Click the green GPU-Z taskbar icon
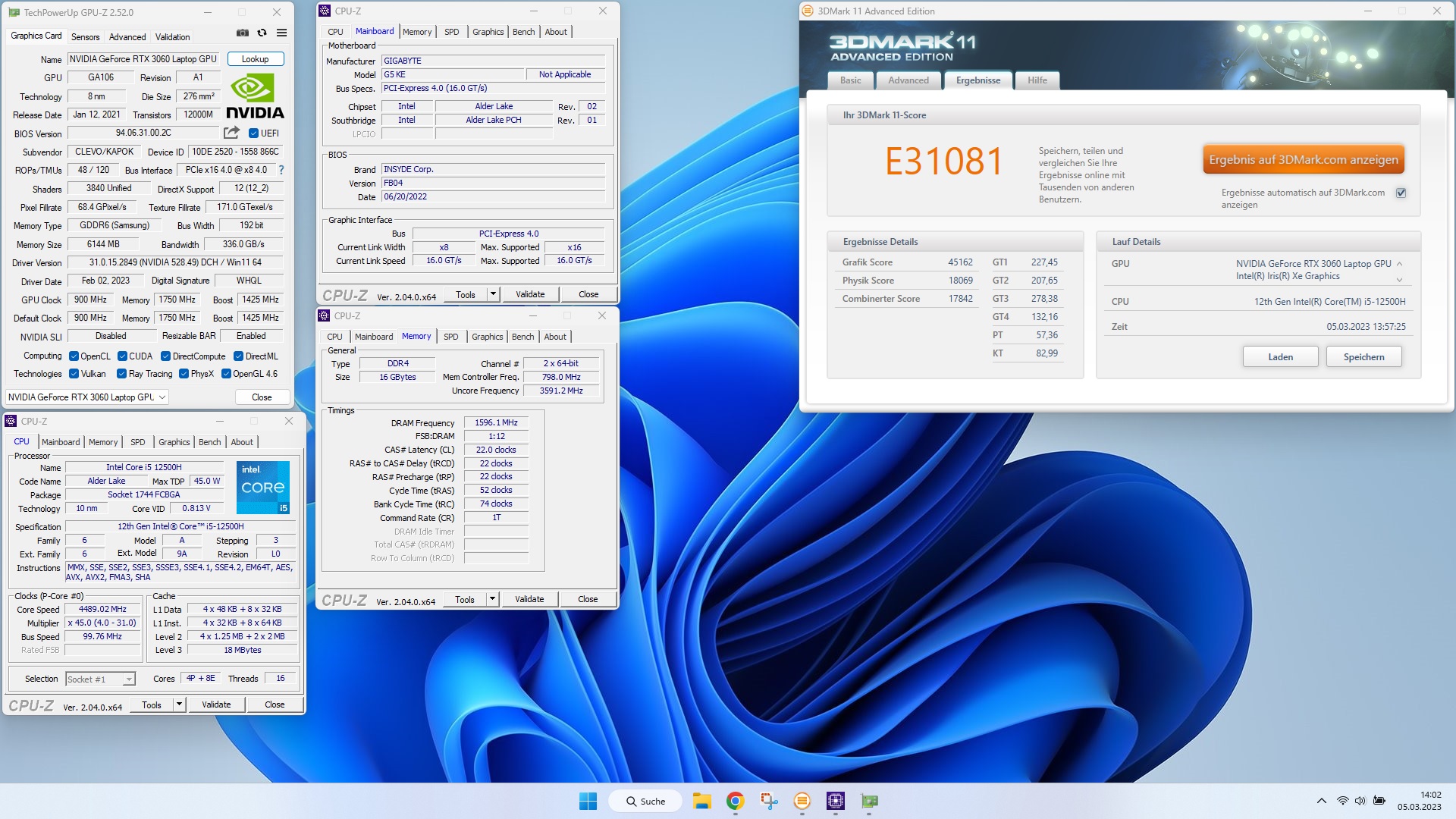The width and height of the screenshot is (1456, 819). click(x=870, y=801)
